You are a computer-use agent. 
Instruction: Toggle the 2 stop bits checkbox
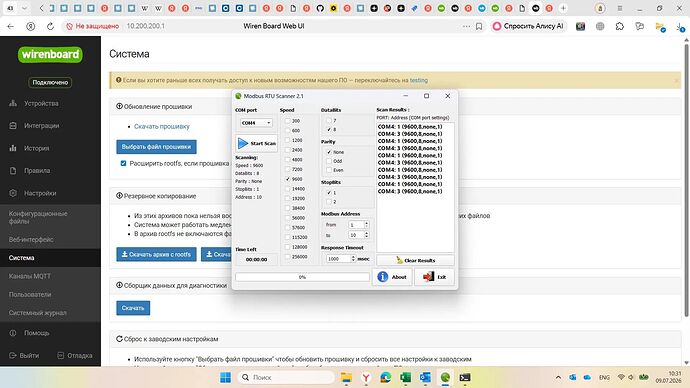pyautogui.click(x=329, y=202)
